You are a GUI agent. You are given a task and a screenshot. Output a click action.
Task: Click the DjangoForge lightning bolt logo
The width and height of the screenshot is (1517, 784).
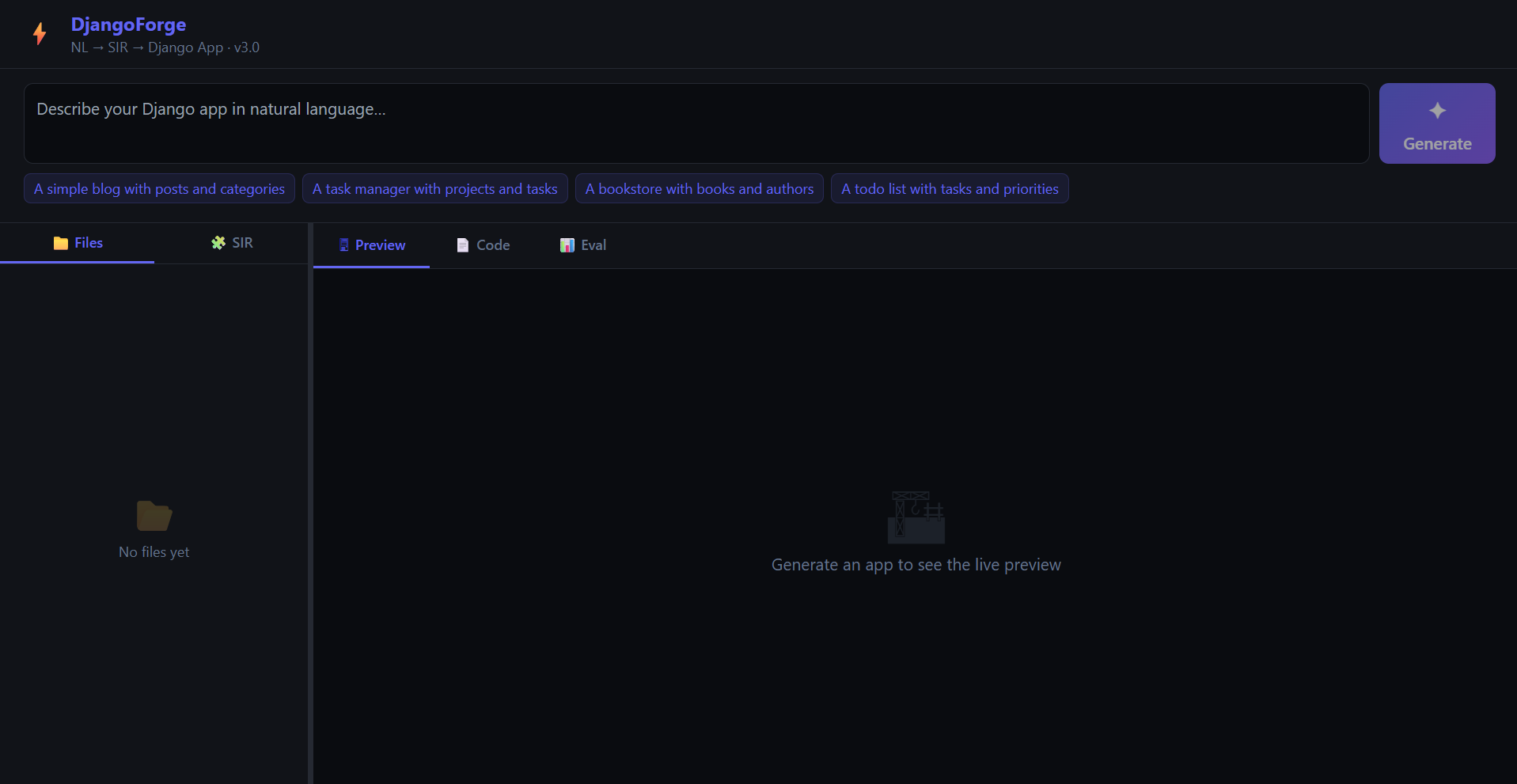(x=40, y=34)
